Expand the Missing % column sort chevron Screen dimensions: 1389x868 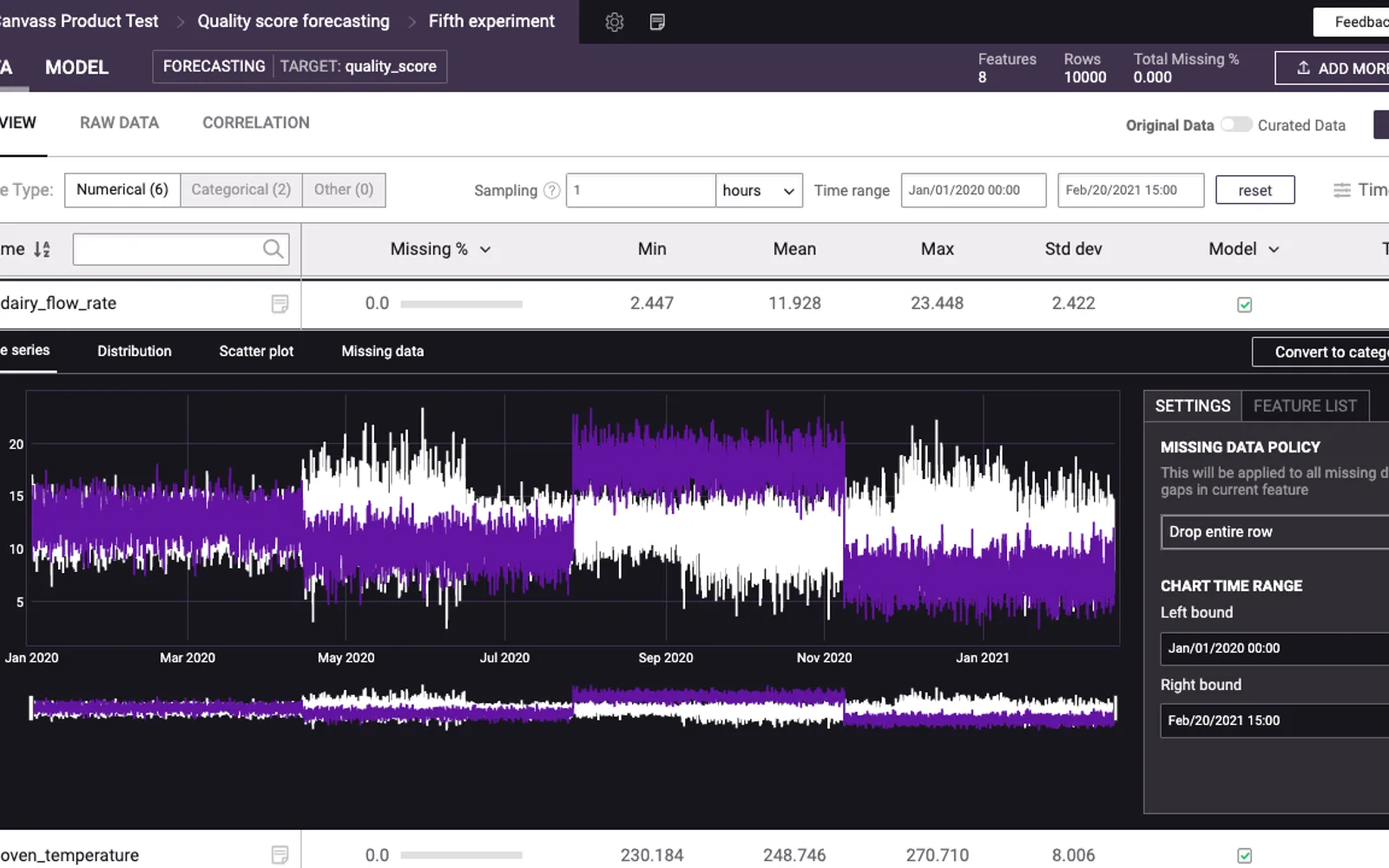(x=485, y=250)
